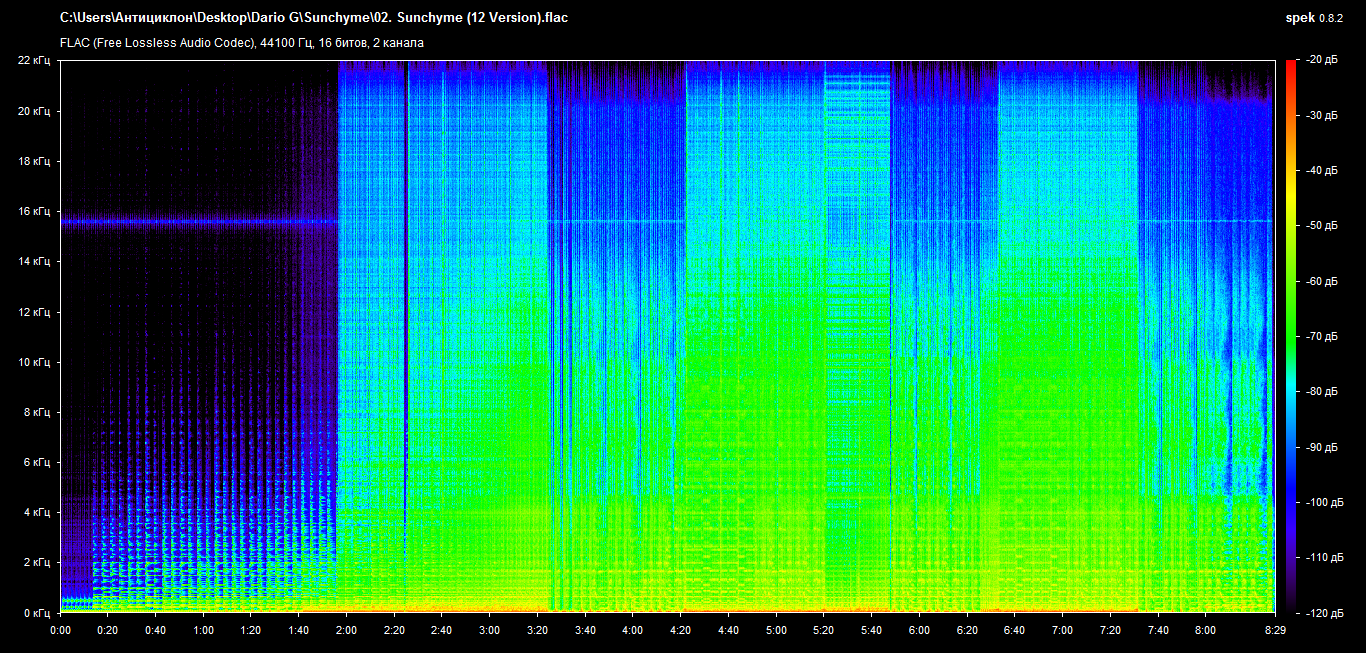1366x653 pixels.
Task: Click the '-90 дБ' level scale label
Action: click(1320, 446)
